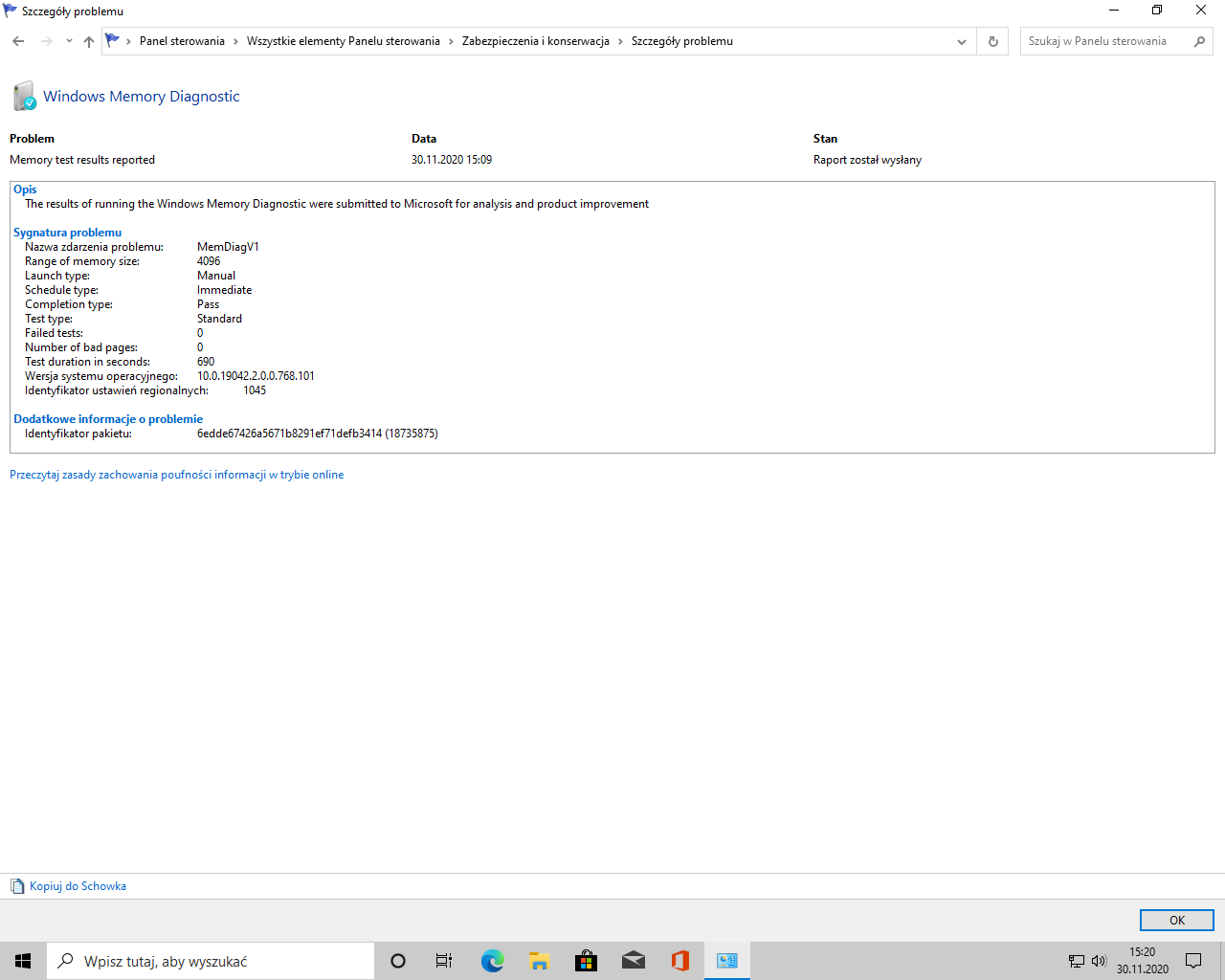Open the notification center icon
The width and height of the screenshot is (1225, 980).
point(1193,961)
